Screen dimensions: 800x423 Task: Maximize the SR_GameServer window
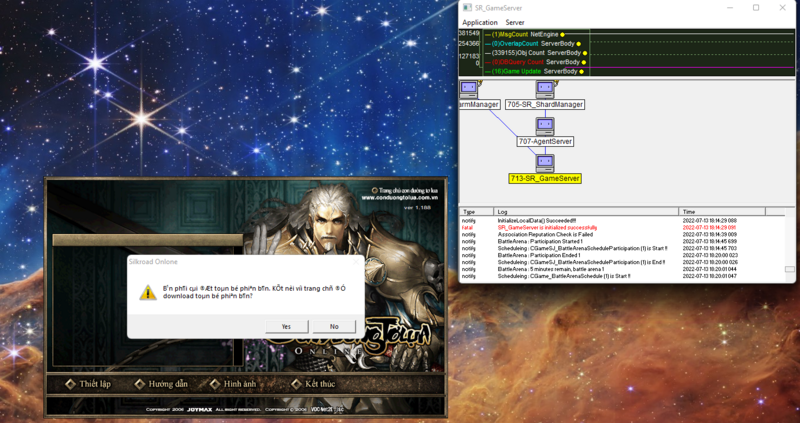tap(756, 8)
